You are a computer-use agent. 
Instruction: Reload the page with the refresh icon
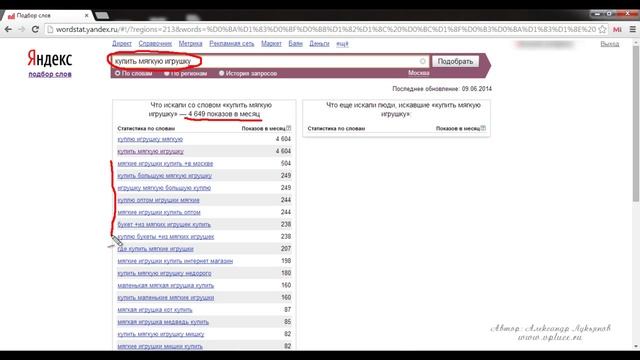pos(36,29)
